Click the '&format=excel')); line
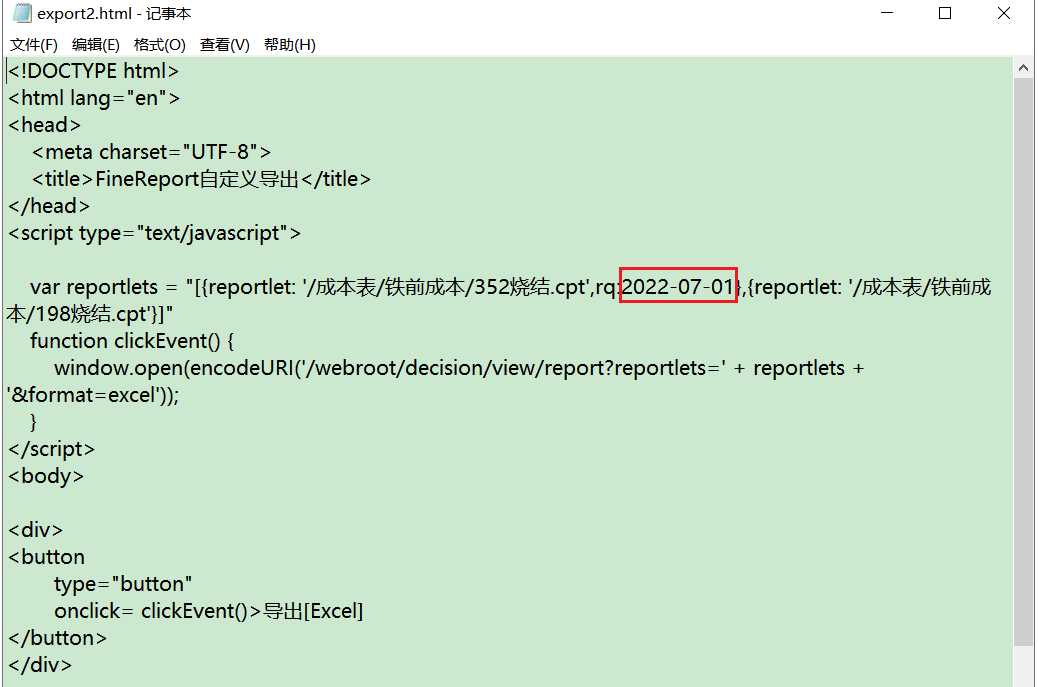Screen dimensions: 1038x687 click(93, 395)
